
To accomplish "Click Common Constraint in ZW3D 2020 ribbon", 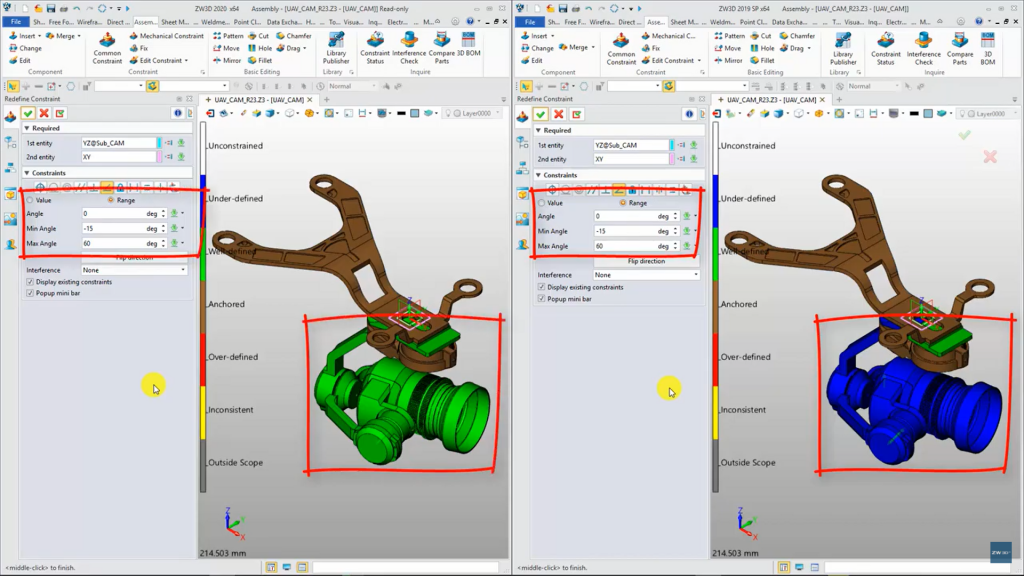I will tap(107, 46).
